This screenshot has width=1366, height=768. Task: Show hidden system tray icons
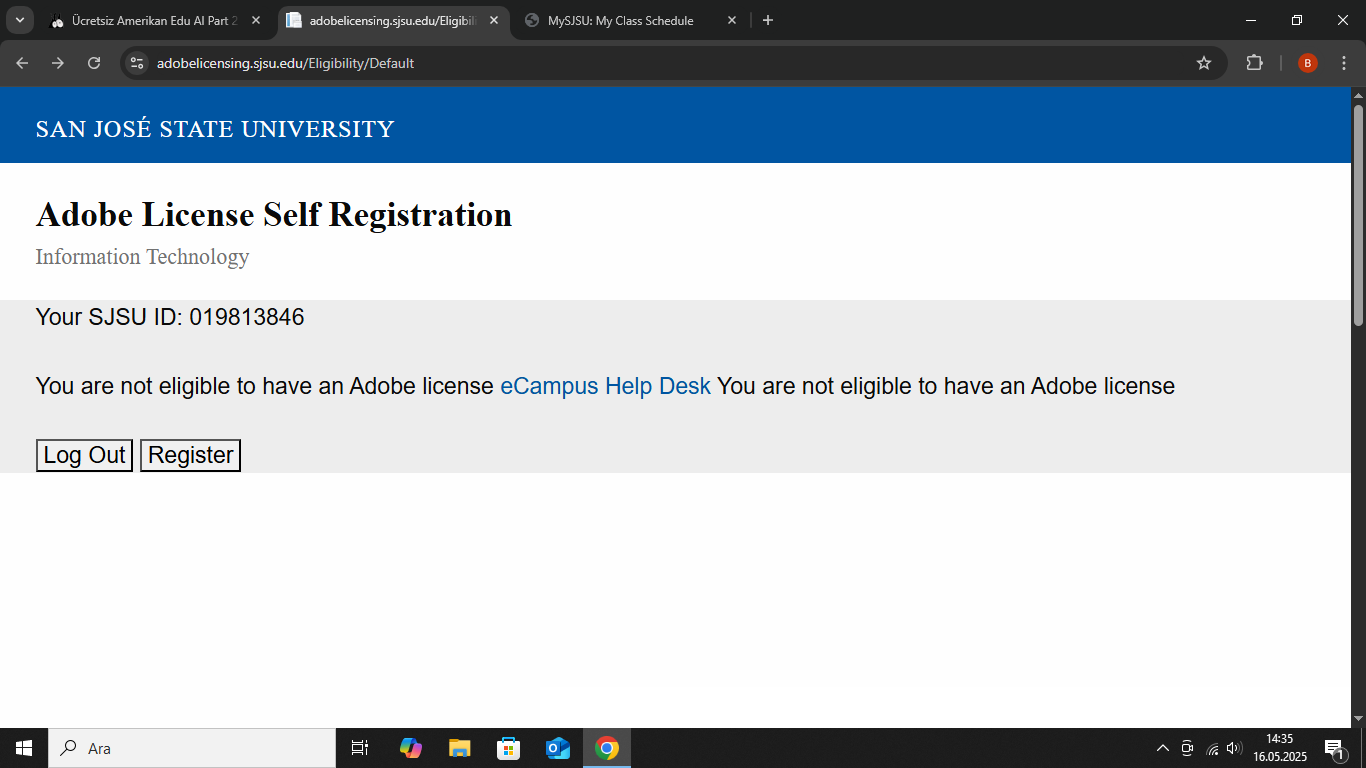(x=1163, y=748)
